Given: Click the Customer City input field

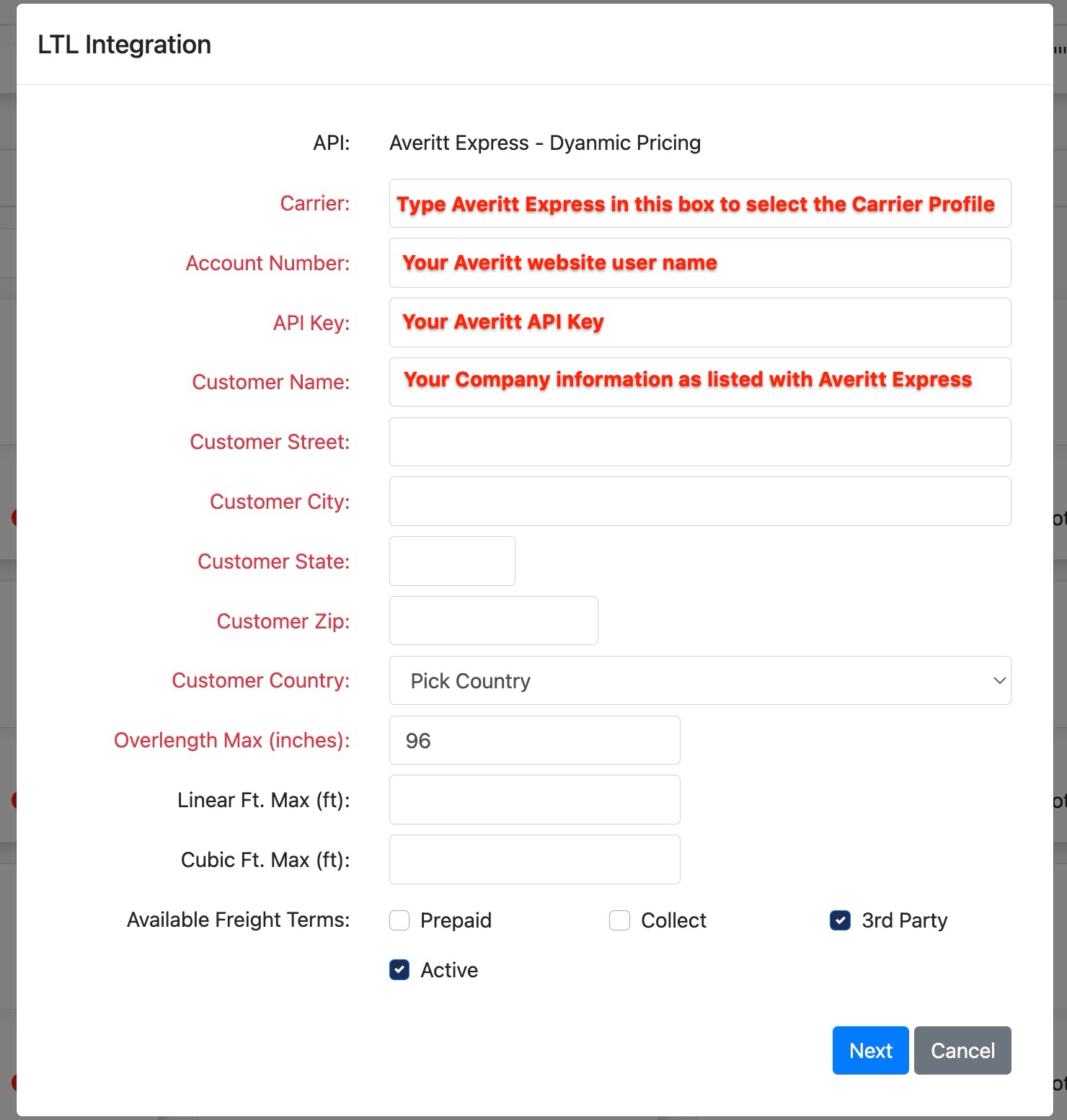Looking at the screenshot, I should point(700,502).
